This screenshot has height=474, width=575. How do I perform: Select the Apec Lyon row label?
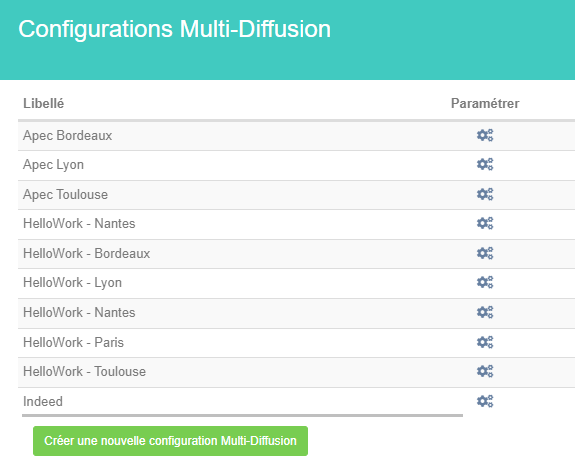54,165
